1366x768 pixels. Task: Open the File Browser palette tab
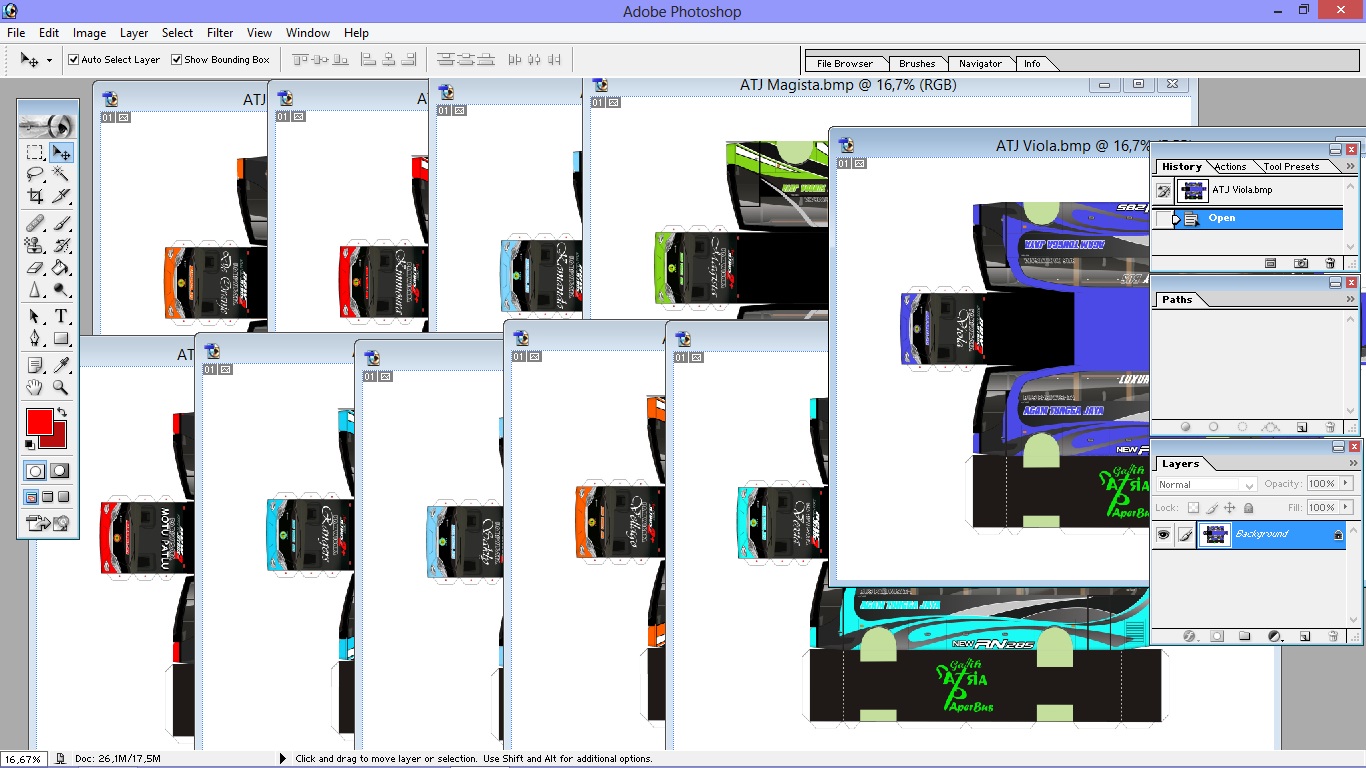point(845,63)
